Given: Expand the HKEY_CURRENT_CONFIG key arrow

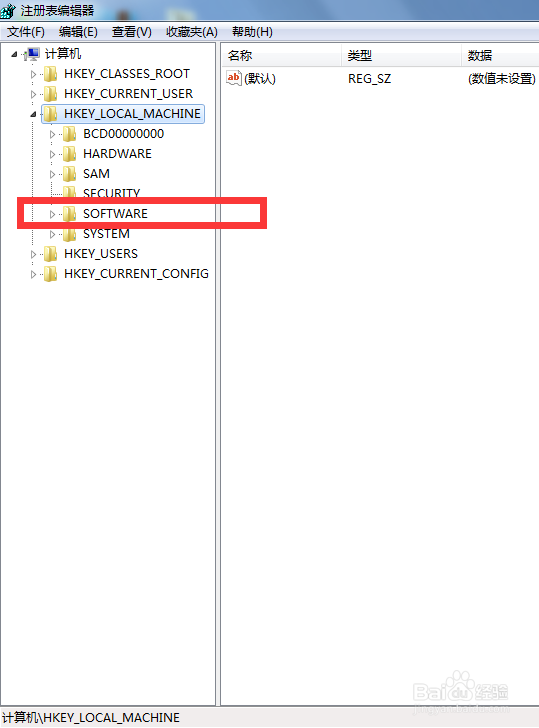Looking at the screenshot, I should (x=33, y=274).
